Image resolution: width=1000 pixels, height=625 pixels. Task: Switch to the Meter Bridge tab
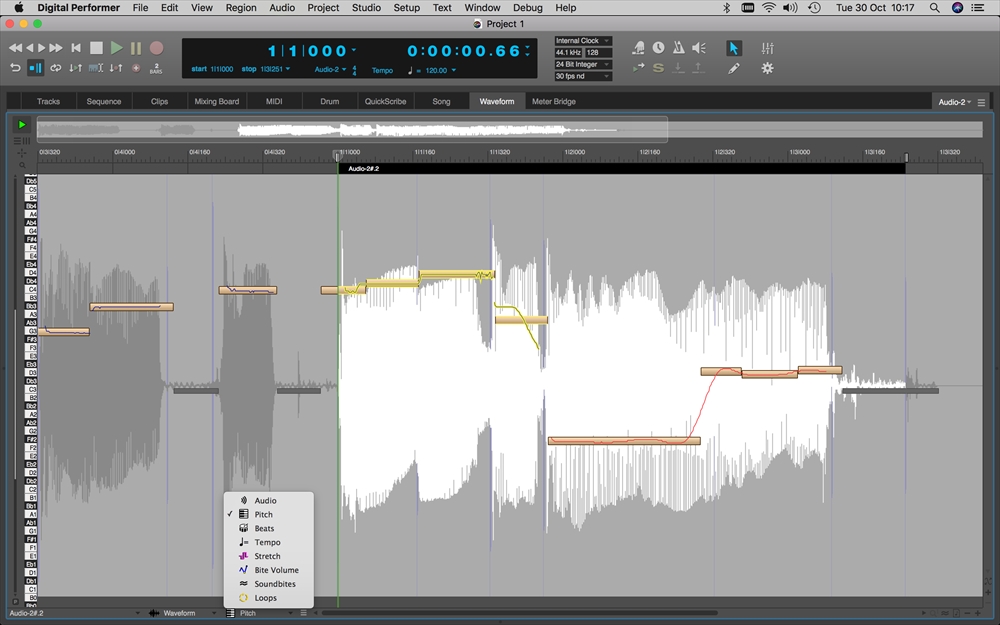point(554,101)
